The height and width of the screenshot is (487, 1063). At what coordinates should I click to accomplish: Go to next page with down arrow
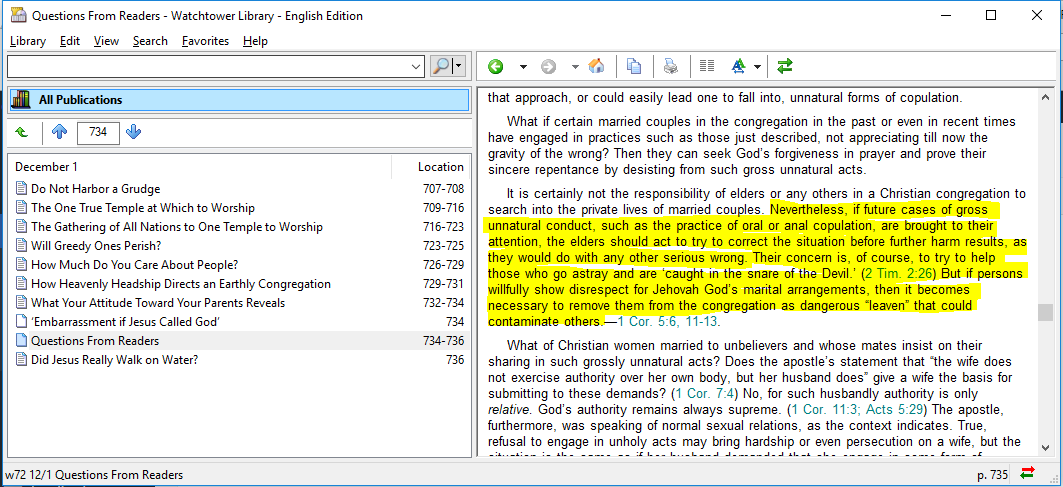coord(134,132)
